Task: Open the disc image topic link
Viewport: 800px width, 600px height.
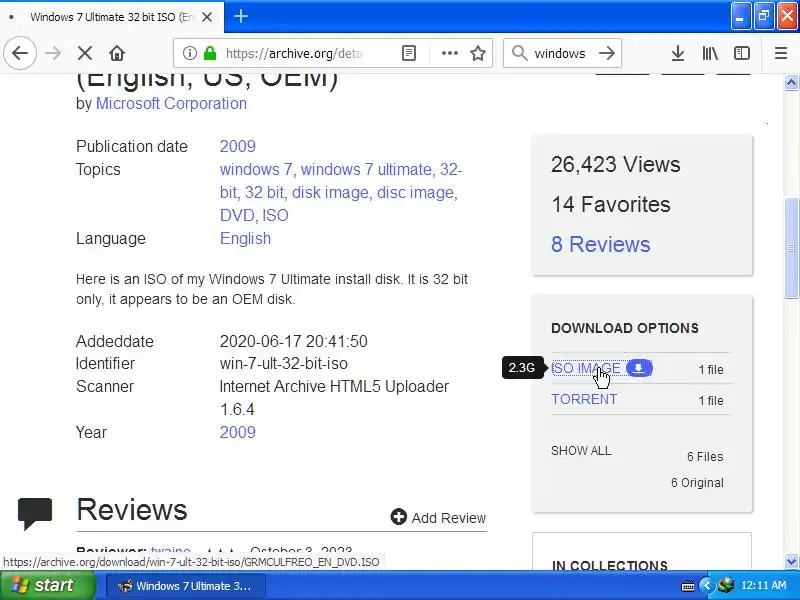Action: (x=415, y=192)
